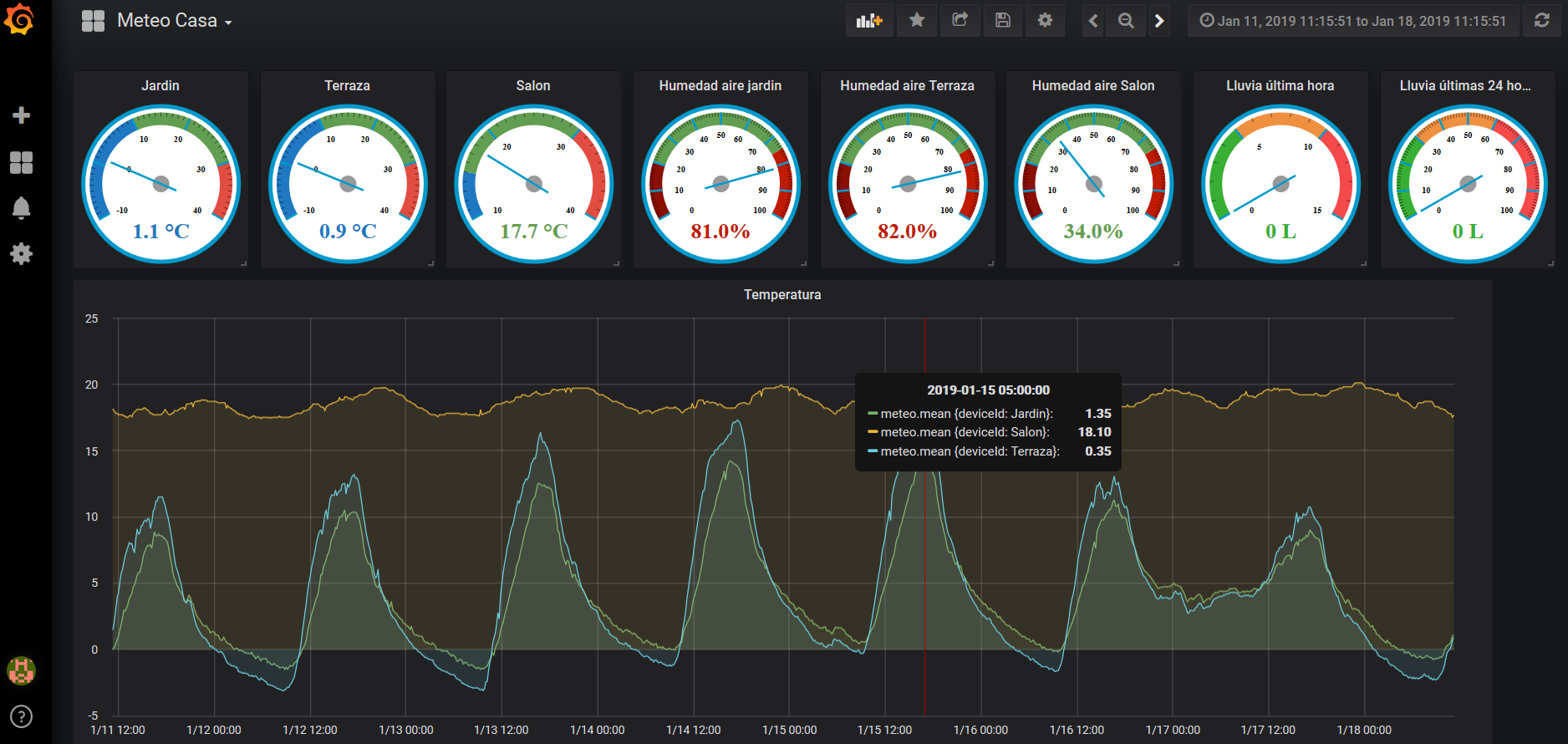Screen dimensions: 1568x744
Task: Click the Salon gauge 17.7 °C value
Action: (x=534, y=231)
